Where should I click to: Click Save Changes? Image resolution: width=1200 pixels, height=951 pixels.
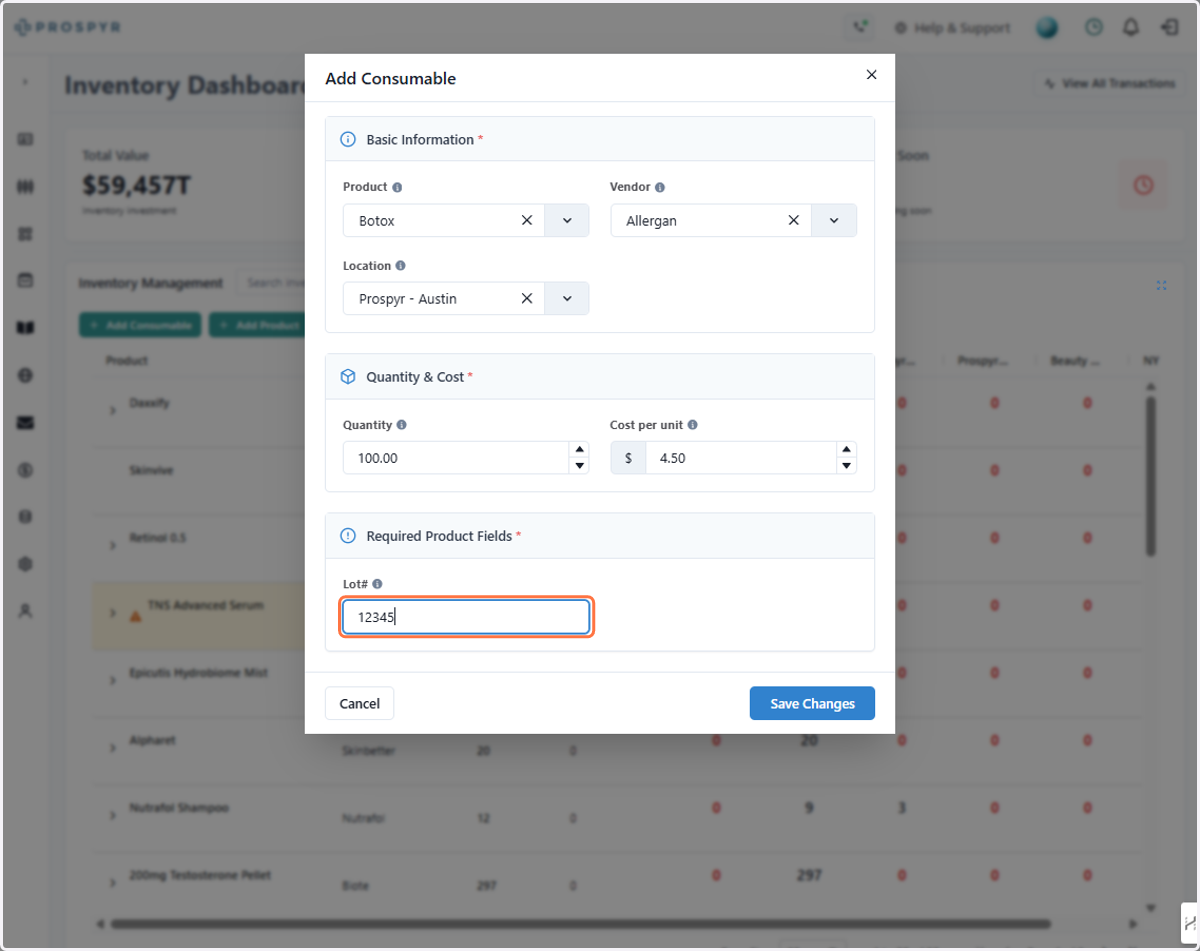(812, 703)
